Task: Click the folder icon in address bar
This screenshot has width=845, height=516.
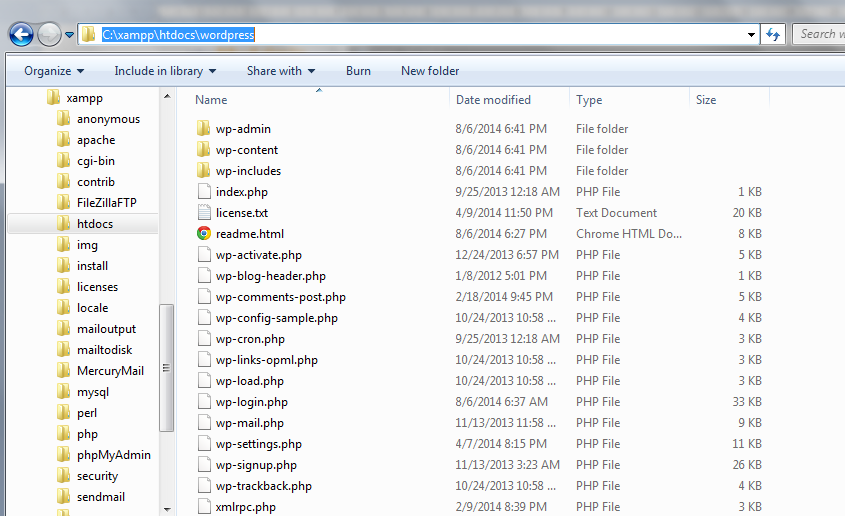Action: pos(88,34)
